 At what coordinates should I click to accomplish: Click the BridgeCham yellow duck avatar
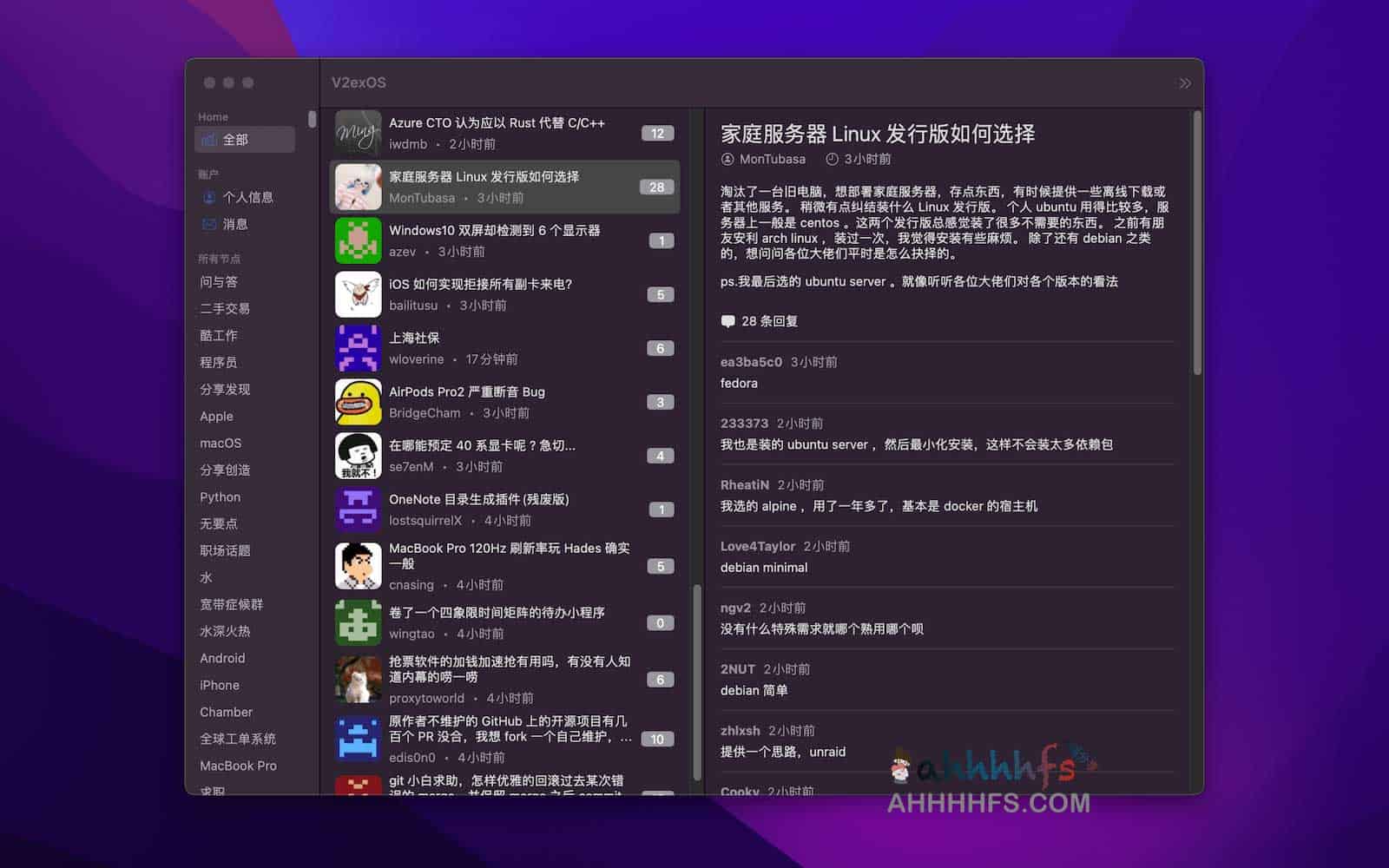click(x=359, y=402)
